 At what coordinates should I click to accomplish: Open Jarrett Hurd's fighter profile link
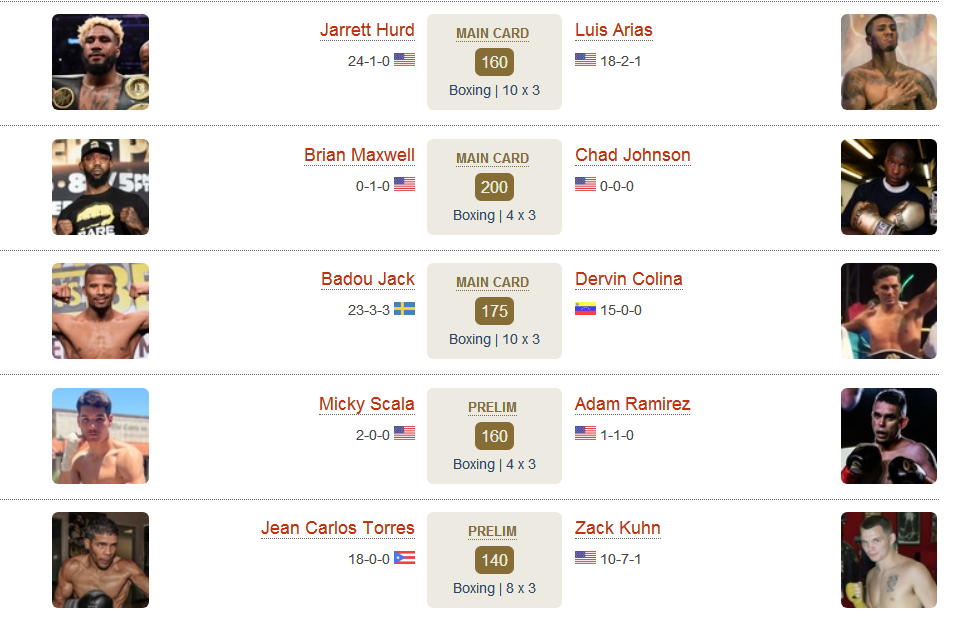coord(367,30)
